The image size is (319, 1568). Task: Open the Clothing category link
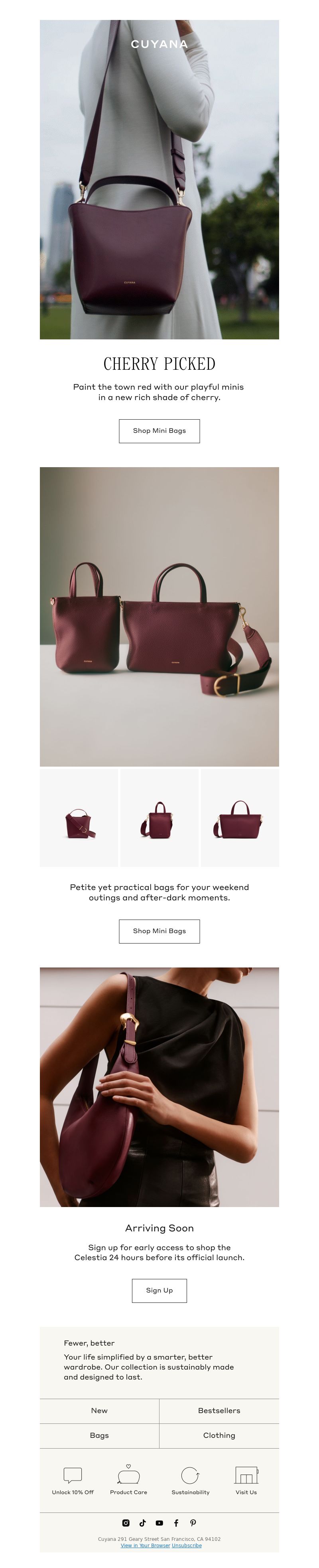(219, 1435)
